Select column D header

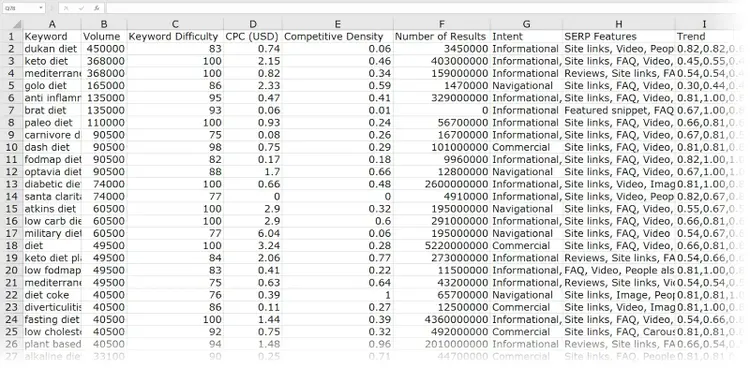coord(253,24)
